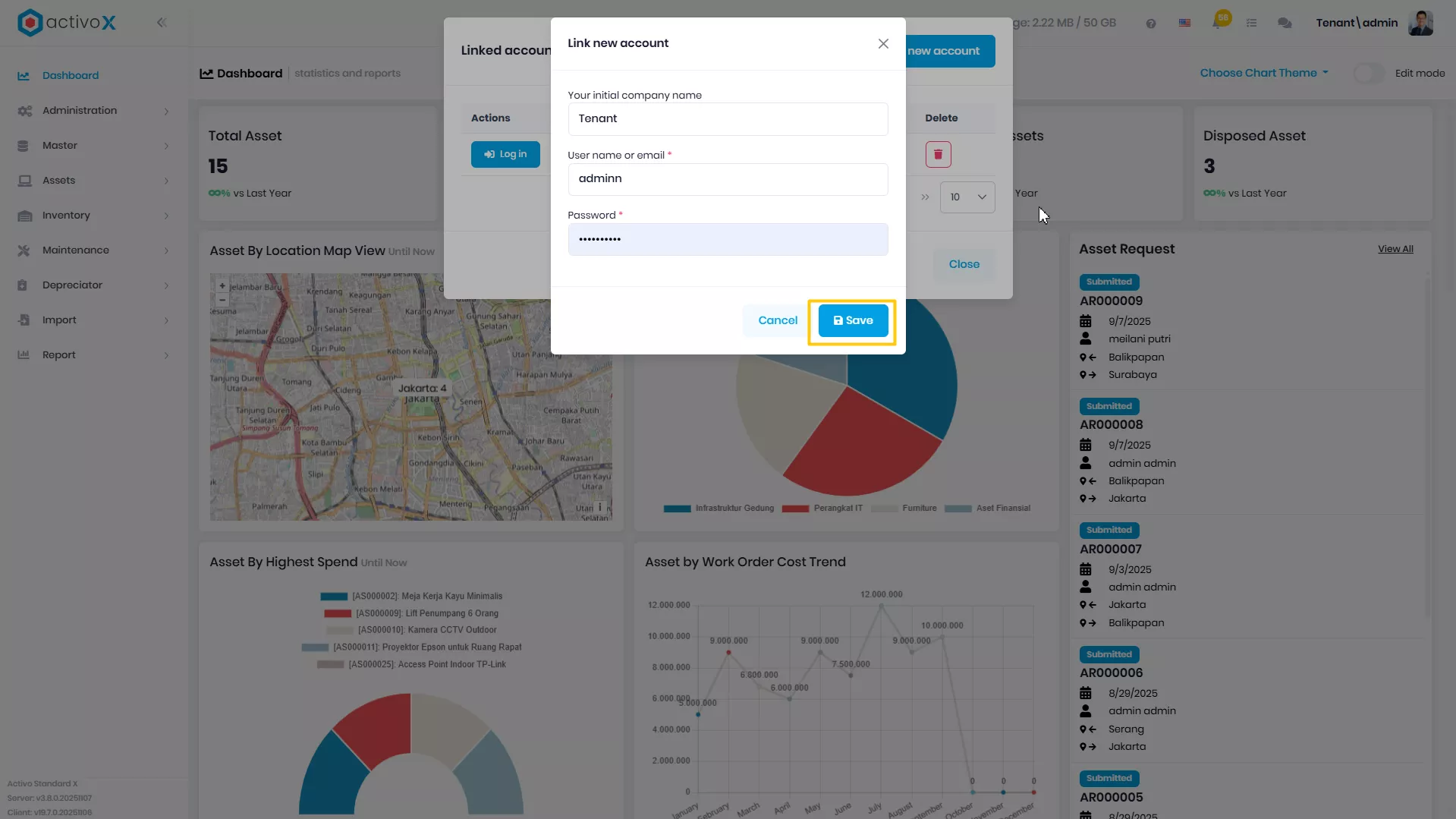1456x819 pixels.
Task: Change language via the flag icon
Action: click(1184, 24)
